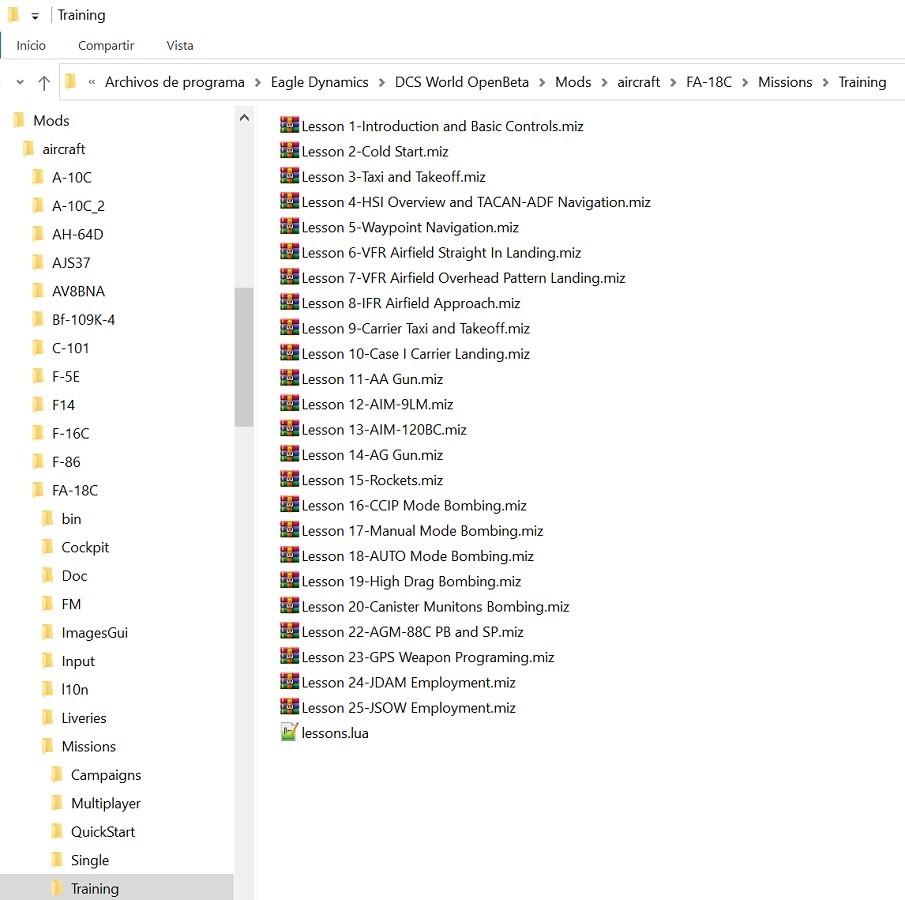Image resolution: width=905 pixels, height=900 pixels.
Task: Select Lesson 18-AUTO Mode Bombing icon
Action: [289, 555]
